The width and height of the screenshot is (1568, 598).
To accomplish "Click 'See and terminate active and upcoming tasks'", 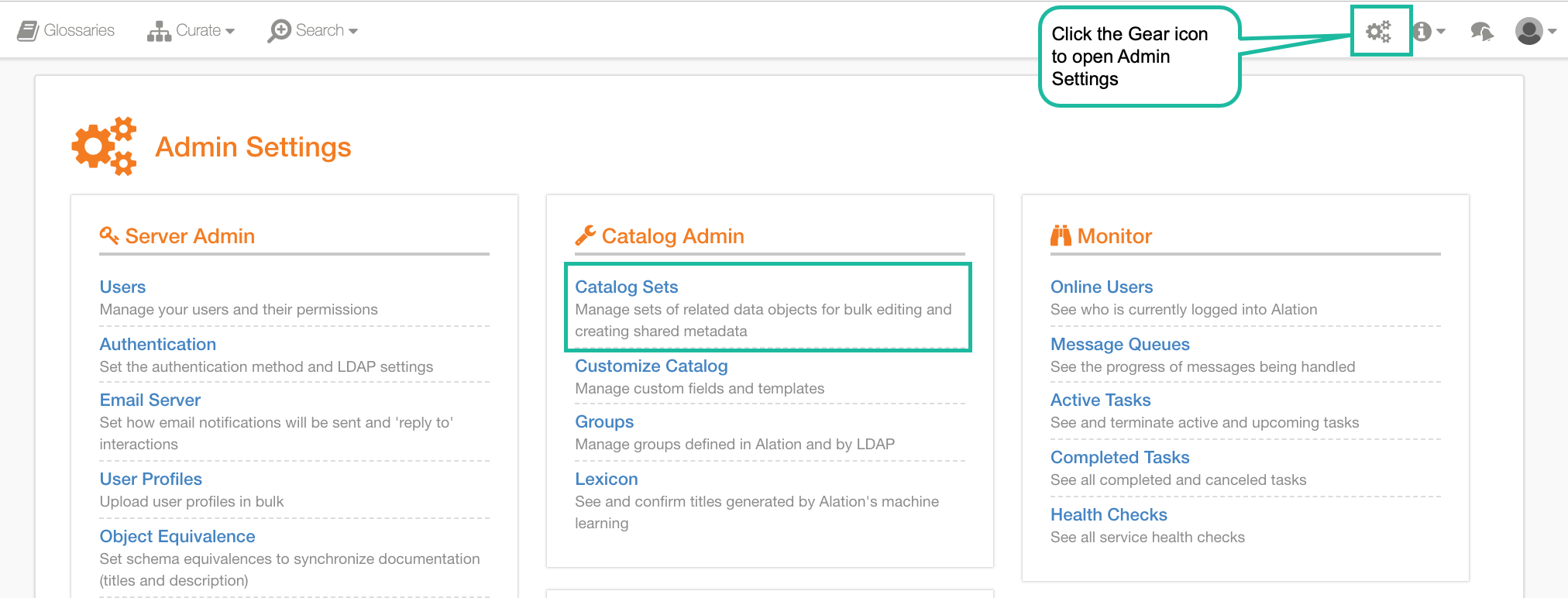I will [x=1205, y=422].
